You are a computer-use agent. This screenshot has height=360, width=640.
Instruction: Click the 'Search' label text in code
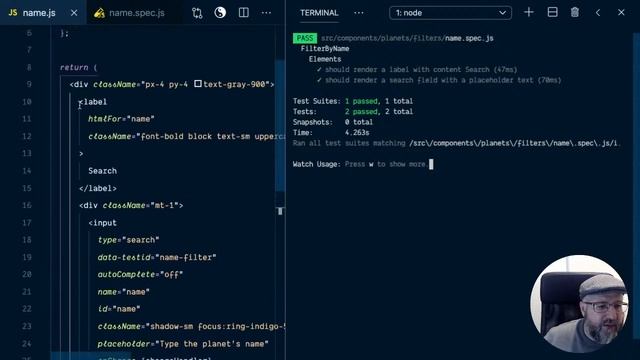point(102,171)
